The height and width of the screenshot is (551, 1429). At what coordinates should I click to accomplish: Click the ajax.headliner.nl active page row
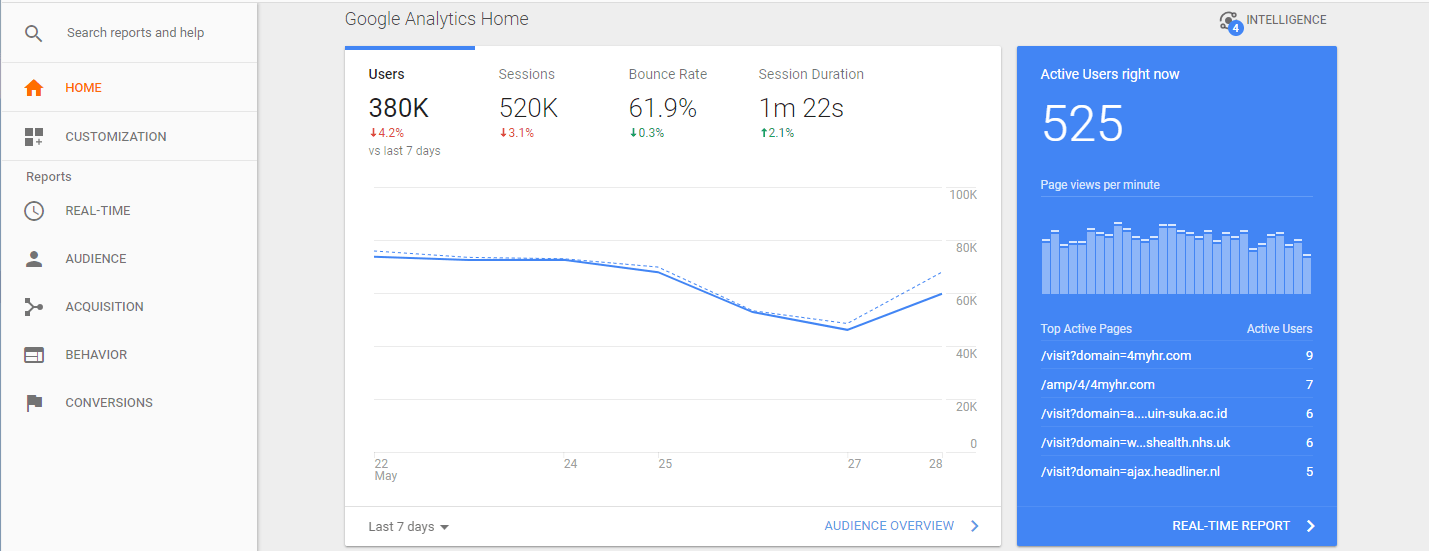click(1176, 472)
